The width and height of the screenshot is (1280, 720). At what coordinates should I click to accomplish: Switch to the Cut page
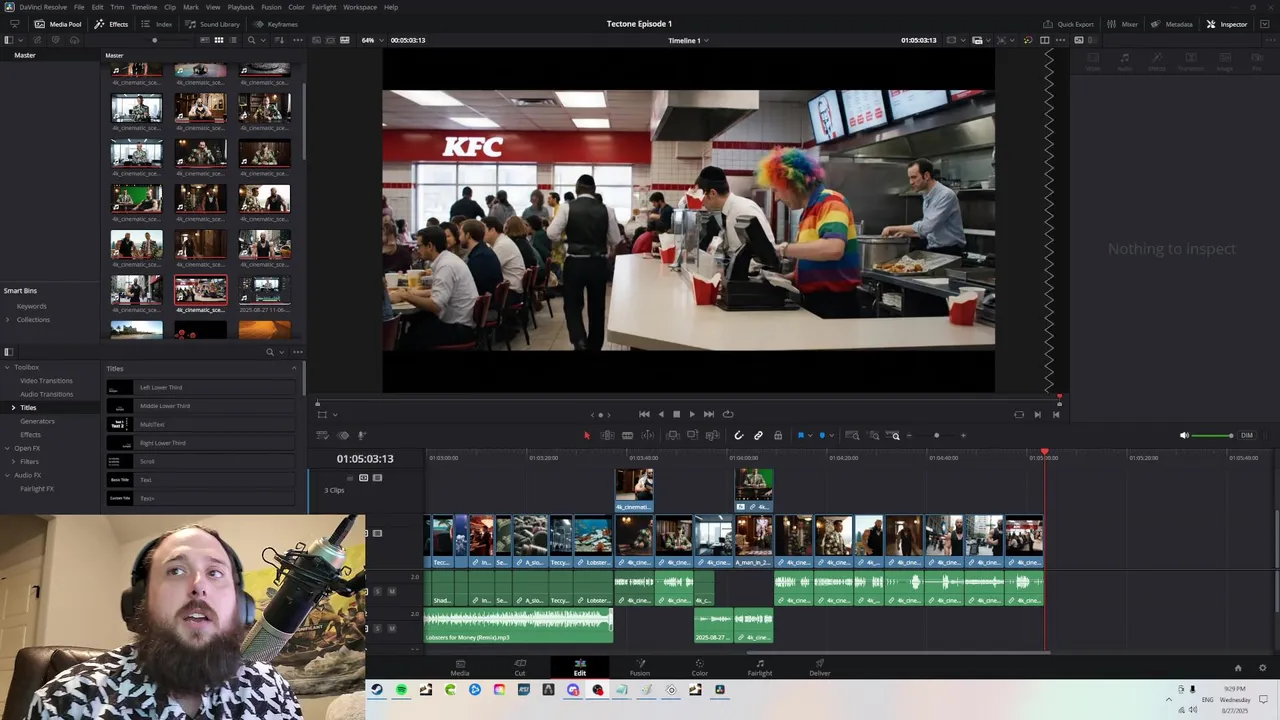pos(520,667)
